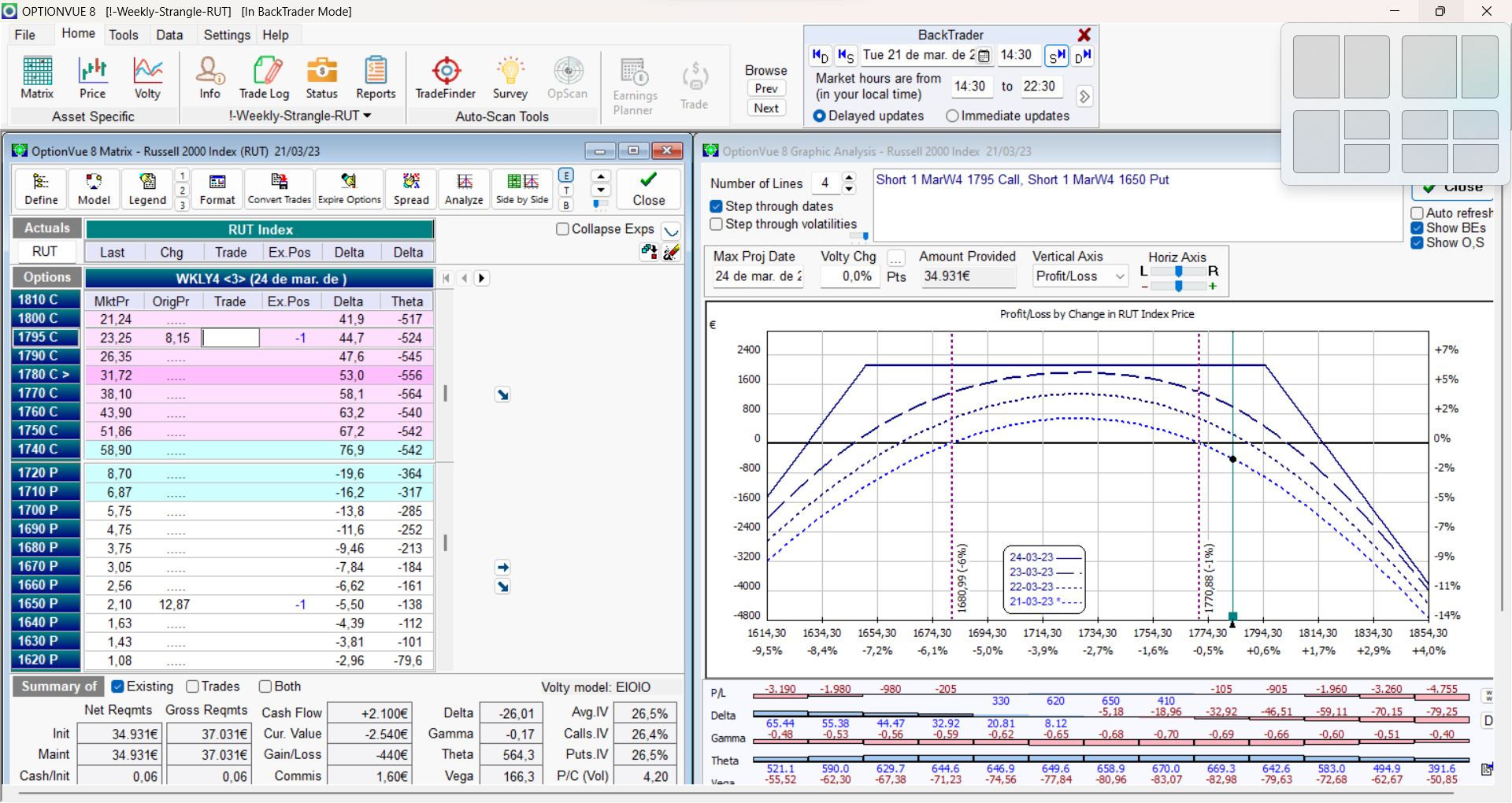Open the I-Weekly-Strangle-RUT account dropdown
This screenshot has height=803, width=1512.
pos(301,116)
